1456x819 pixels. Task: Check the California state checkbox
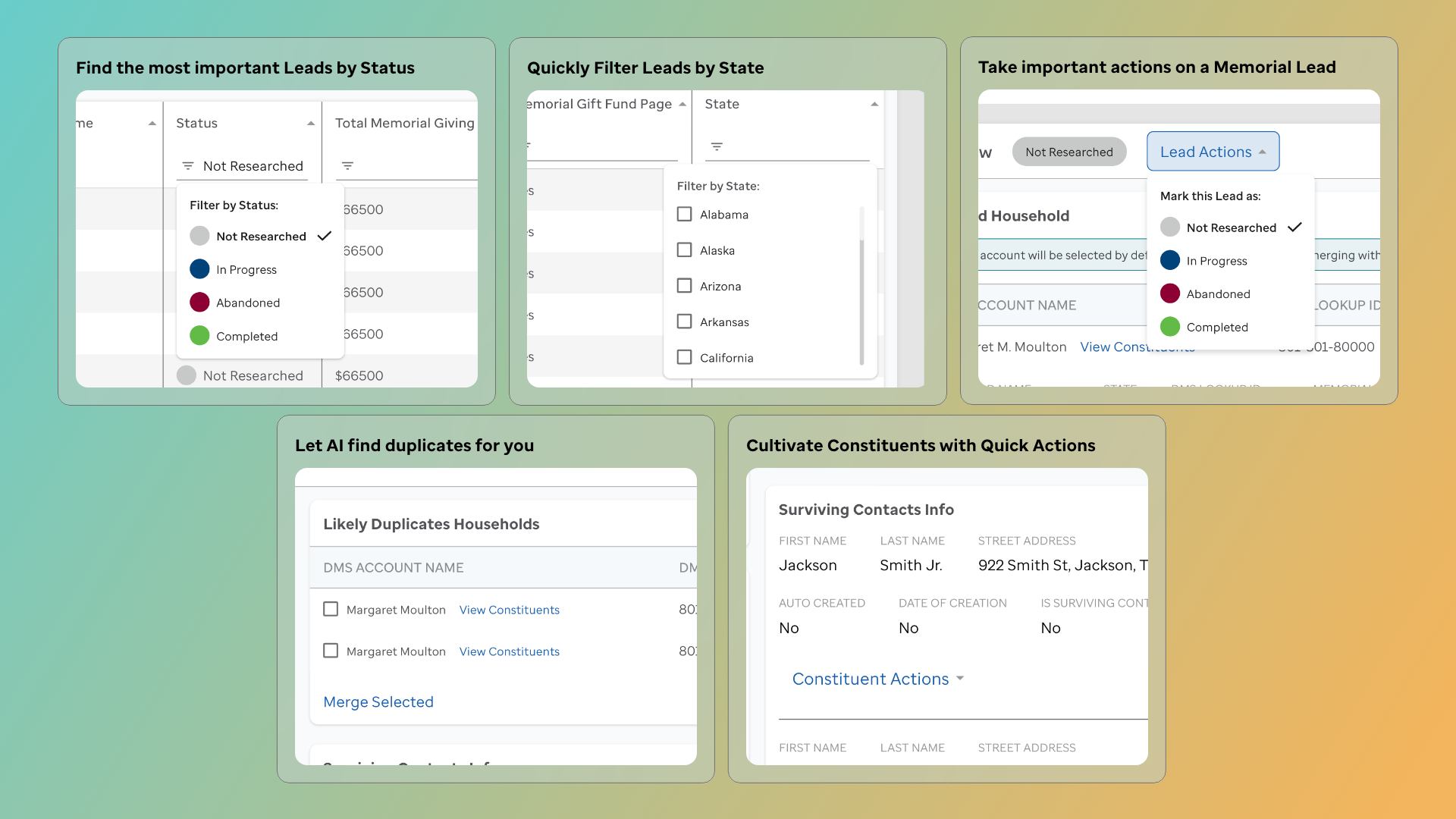coord(684,357)
